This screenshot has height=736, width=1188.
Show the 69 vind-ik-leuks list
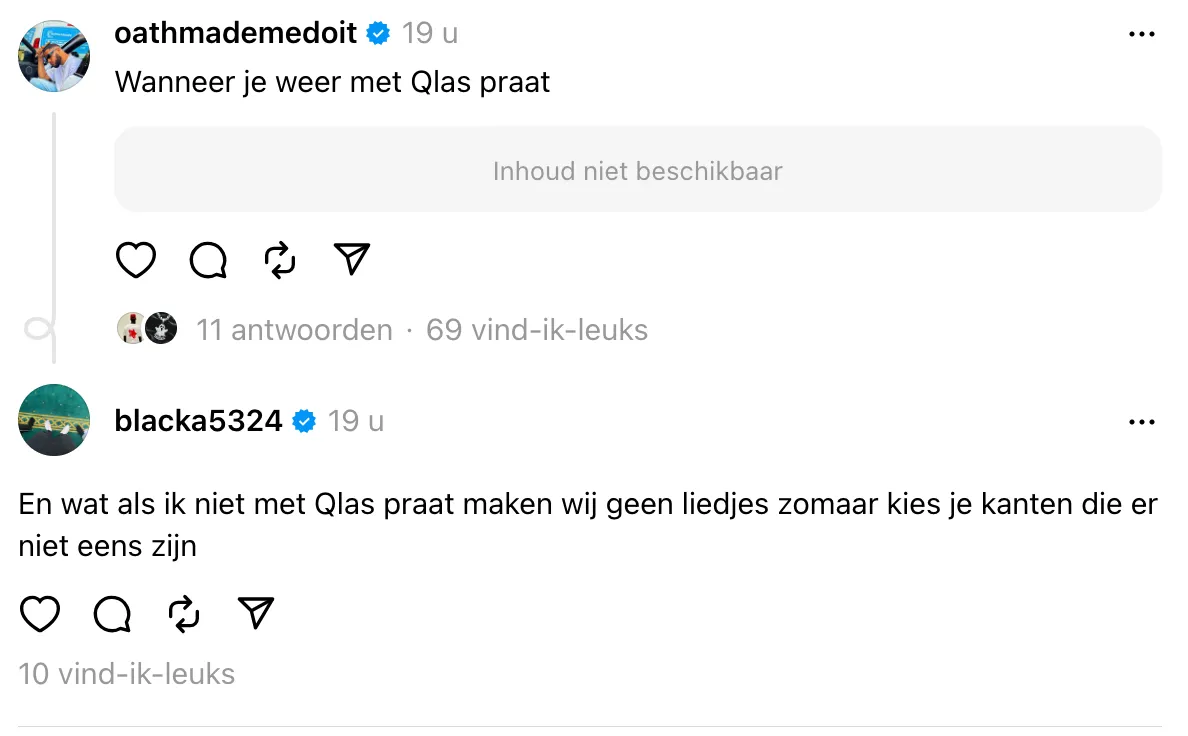536,330
